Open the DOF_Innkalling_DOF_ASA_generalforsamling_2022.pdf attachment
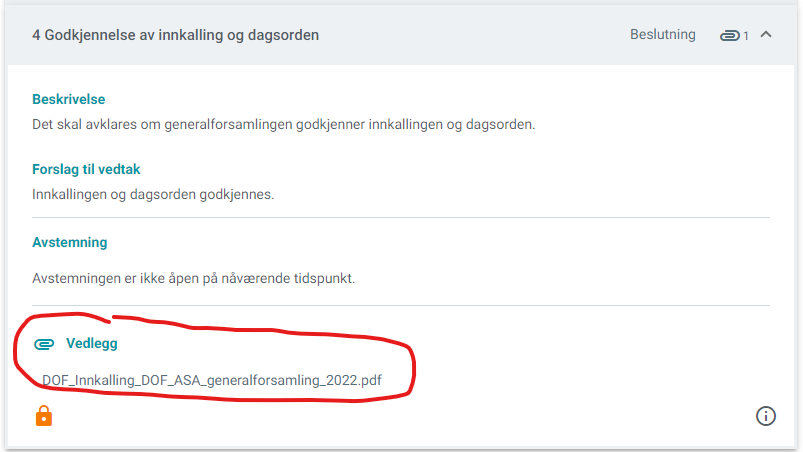803x452 pixels. coord(212,380)
